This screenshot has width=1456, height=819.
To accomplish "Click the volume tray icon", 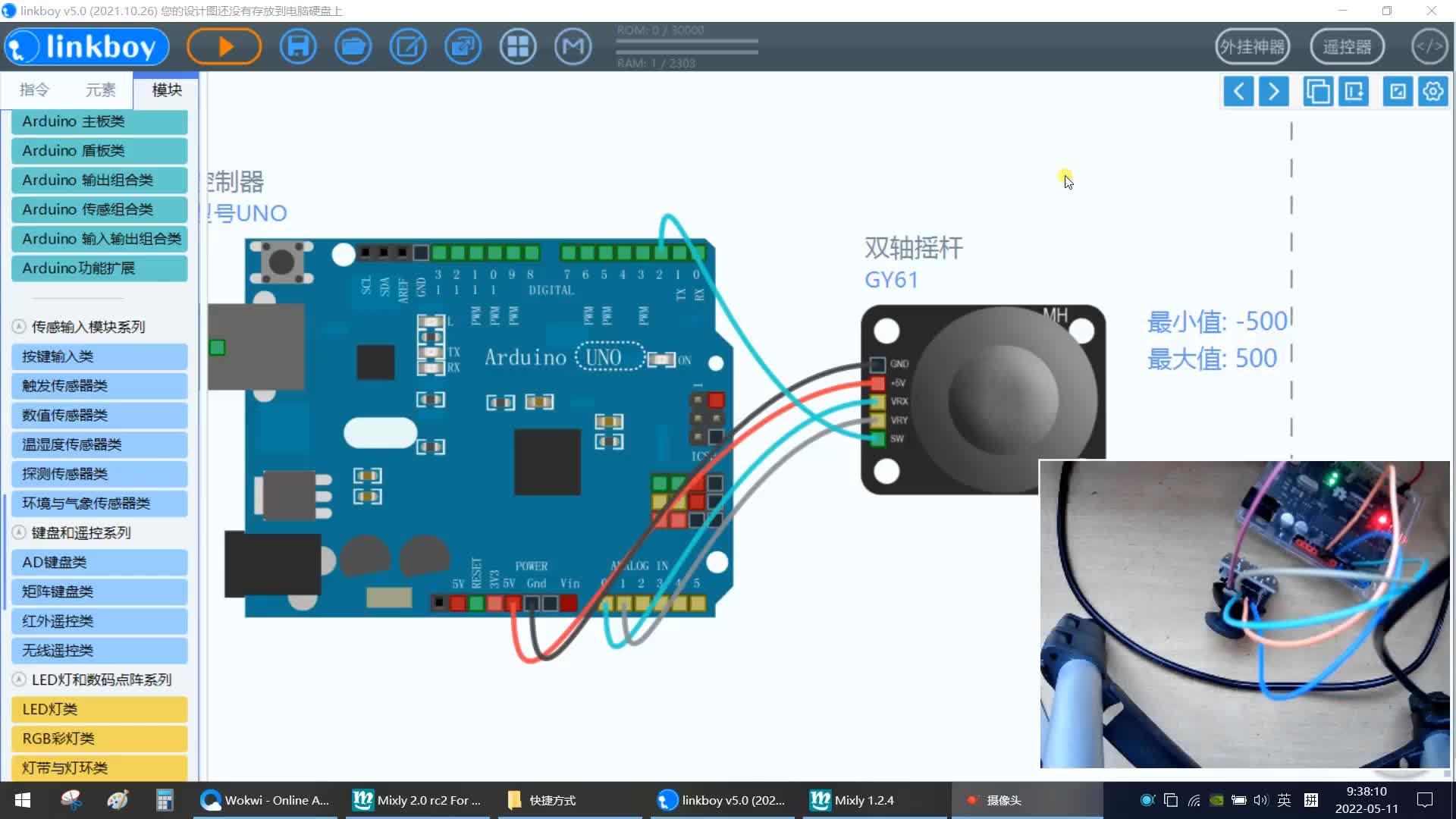I will pyautogui.click(x=1260, y=800).
